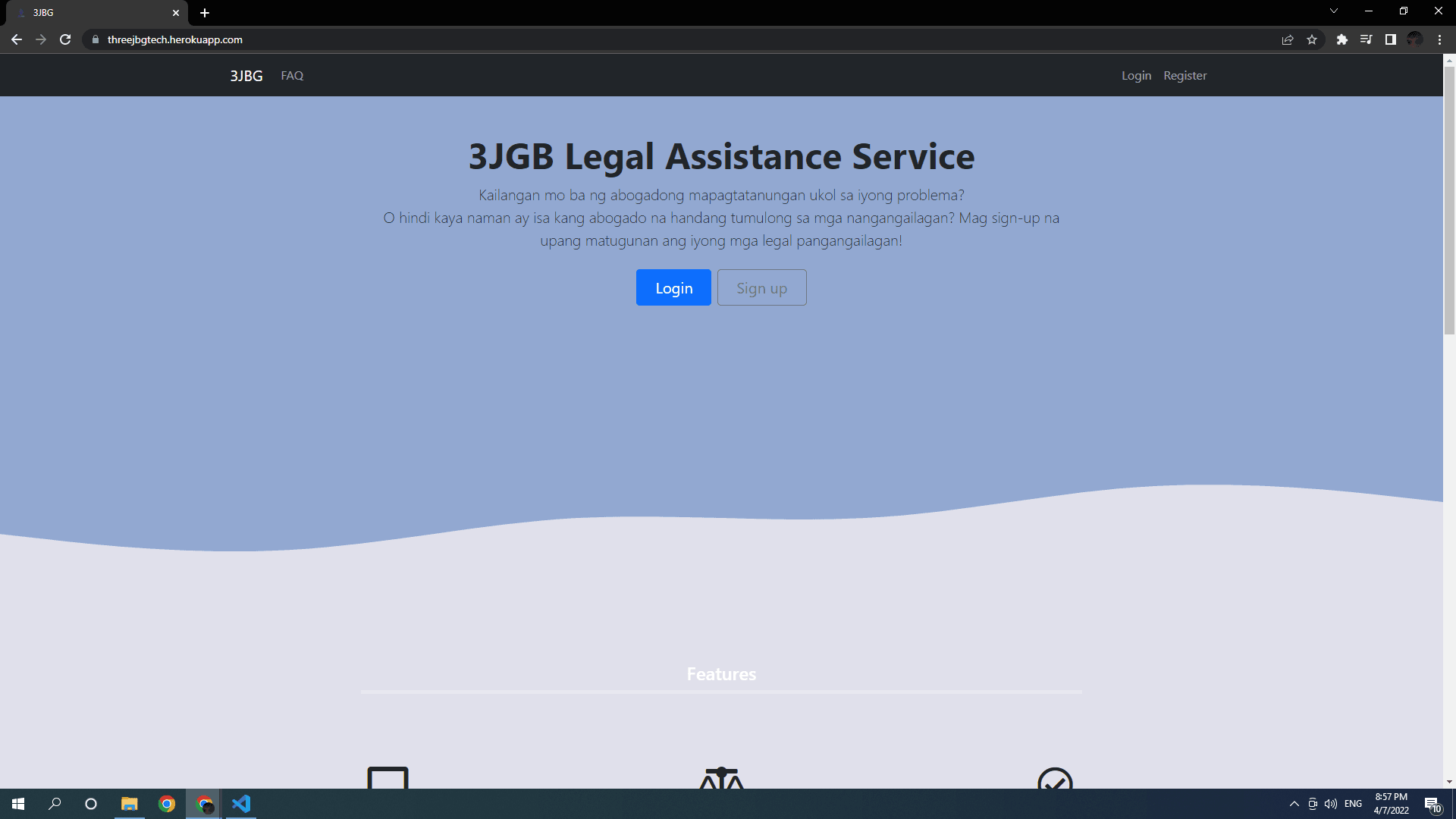Open the ENG language switcher
The width and height of the screenshot is (1456, 819).
[1353, 804]
